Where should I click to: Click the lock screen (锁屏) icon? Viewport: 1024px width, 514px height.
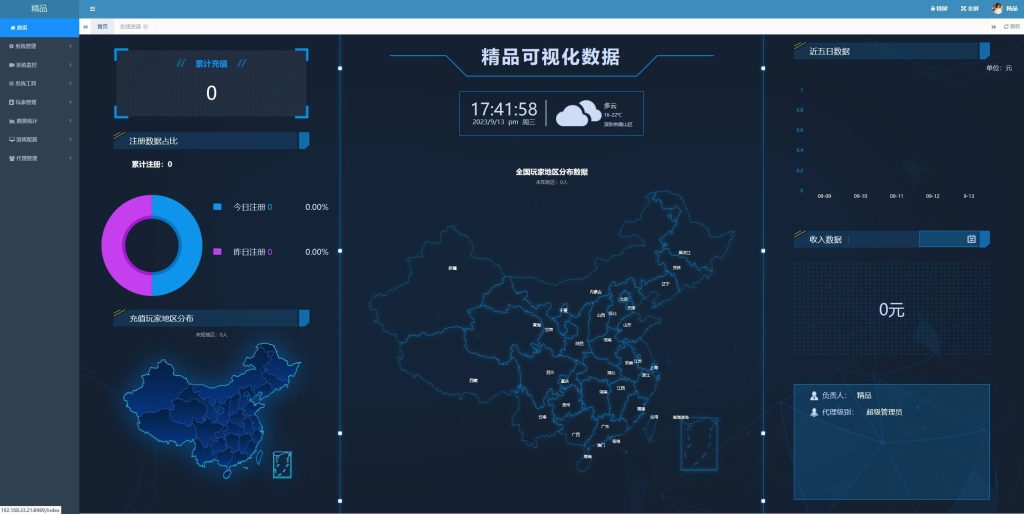tap(933, 8)
